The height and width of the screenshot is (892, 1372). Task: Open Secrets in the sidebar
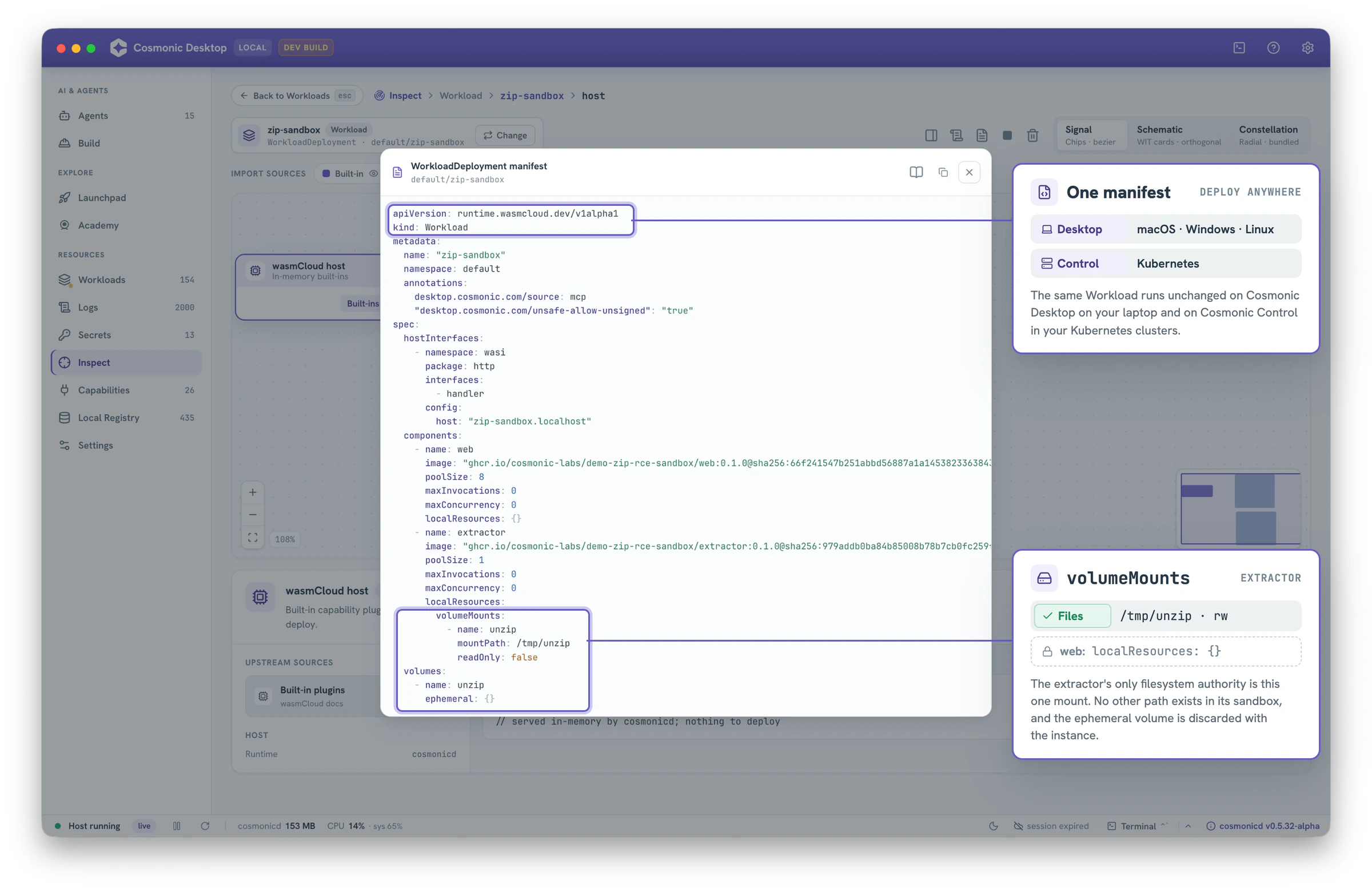[126, 334]
